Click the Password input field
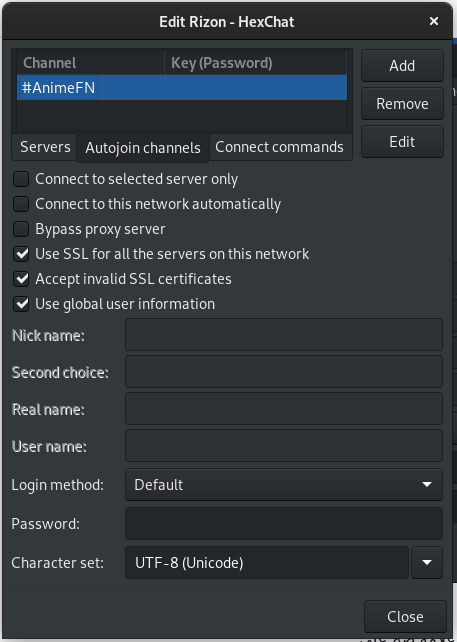This screenshot has height=642, width=457. pos(284,524)
